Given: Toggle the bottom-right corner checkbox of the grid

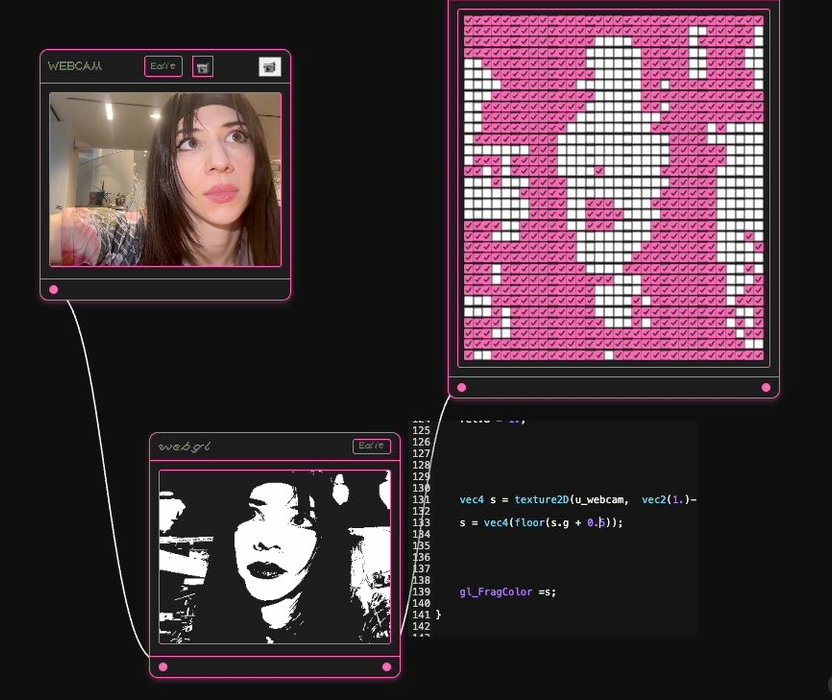Looking at the screenshot, I should tap(759, 356).
